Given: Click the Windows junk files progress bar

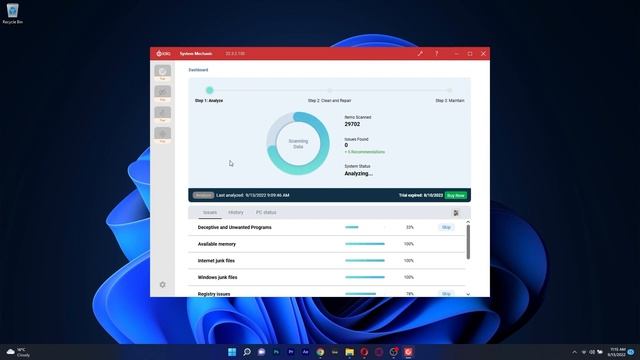Looking at the screenshot, I should click(365, 277).
